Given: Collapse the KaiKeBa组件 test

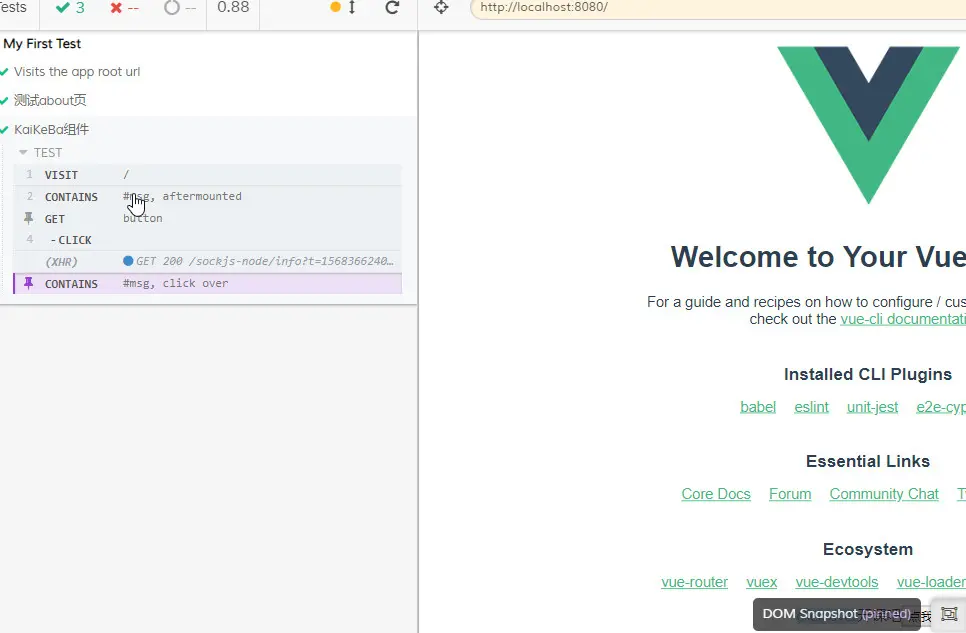Looking at the screenshot, I should point(52,129).
